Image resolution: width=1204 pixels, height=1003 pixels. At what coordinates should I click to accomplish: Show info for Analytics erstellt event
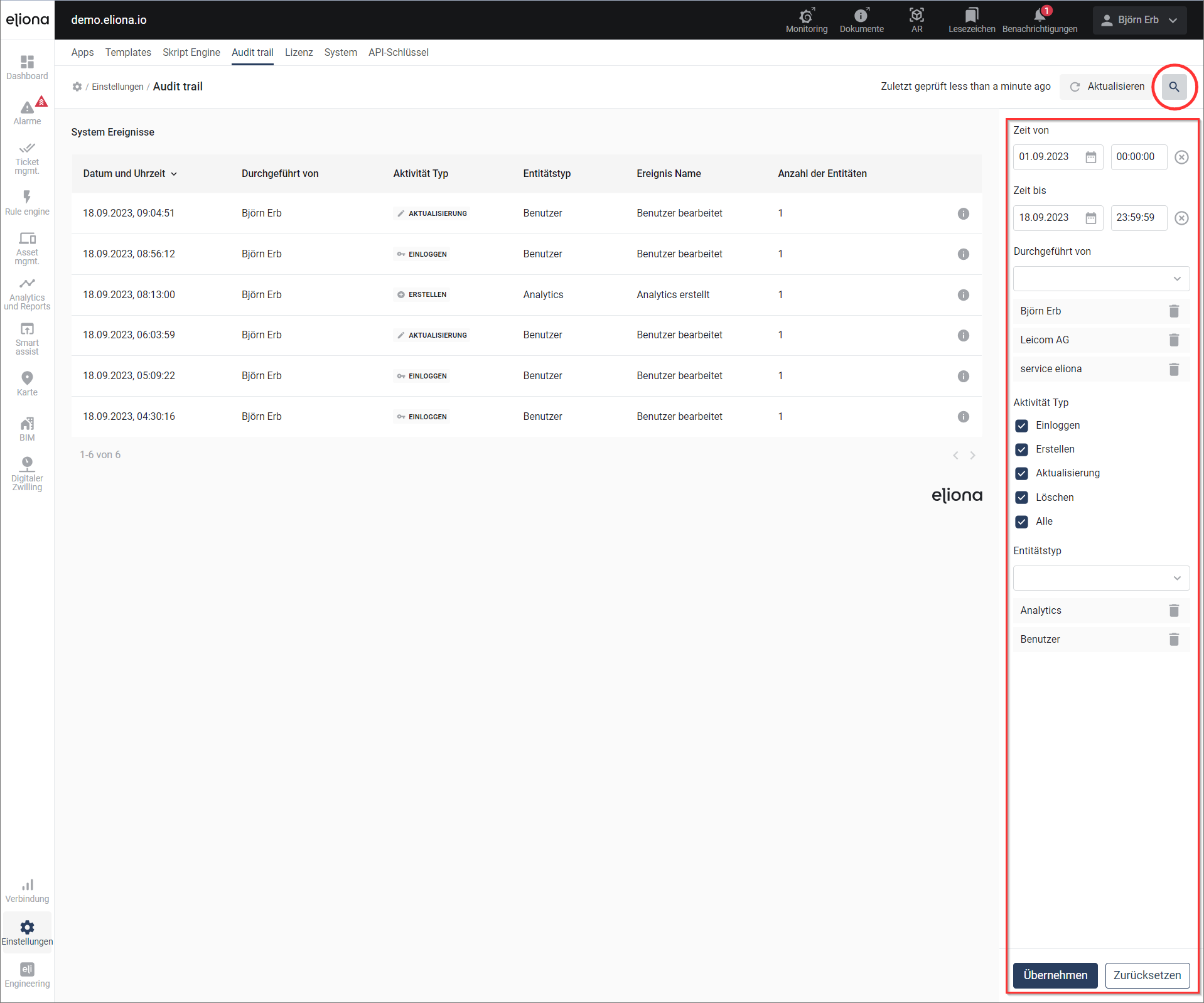click(963, 295)
